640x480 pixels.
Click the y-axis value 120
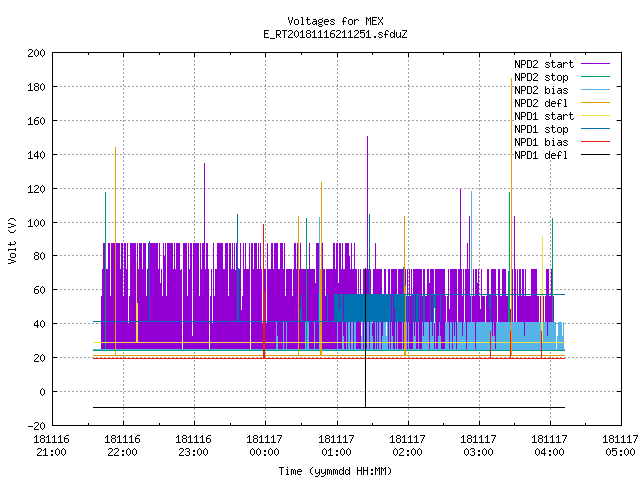(36, 189)
